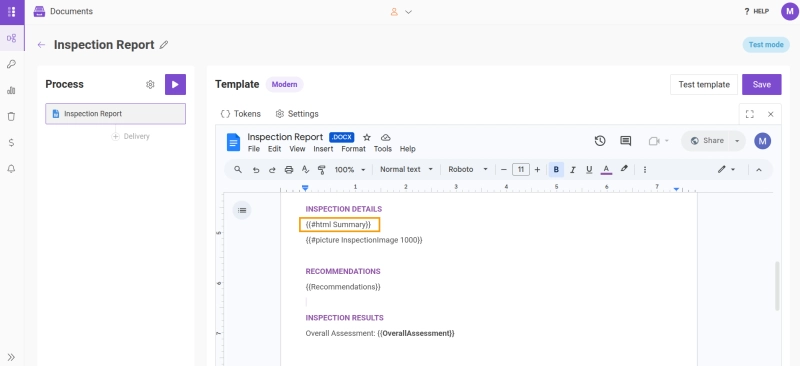Close the template editor panel
Viewport: 800px width, 366px height.
(x=770, y=114)
